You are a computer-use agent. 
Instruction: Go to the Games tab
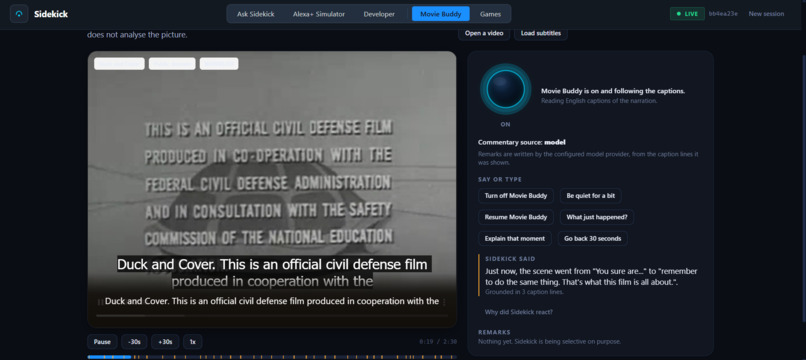click(x=490, y=14)
